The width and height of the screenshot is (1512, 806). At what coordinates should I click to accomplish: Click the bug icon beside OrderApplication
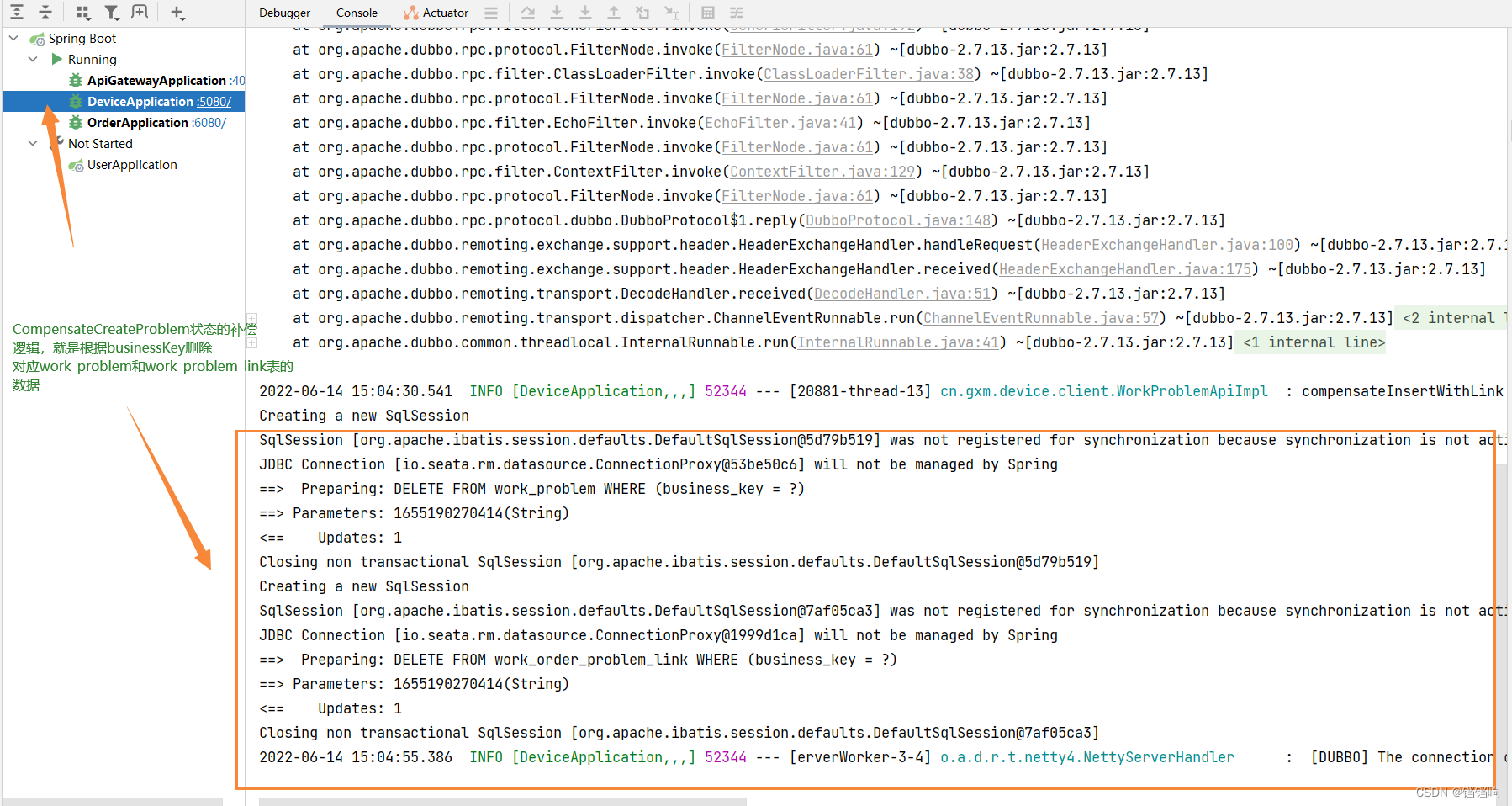76,122
